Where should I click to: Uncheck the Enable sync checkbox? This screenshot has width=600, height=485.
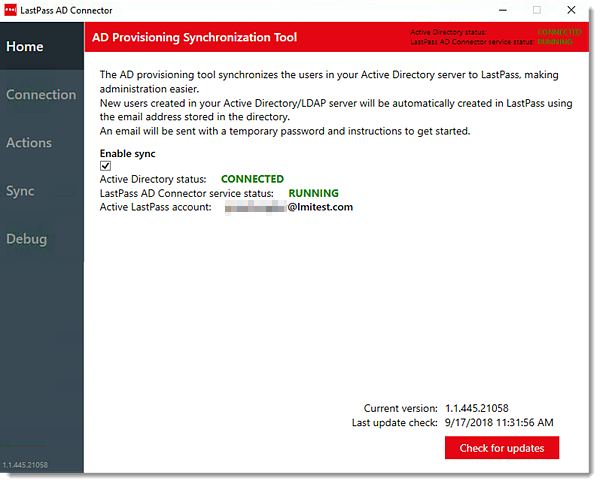[106, 167]
